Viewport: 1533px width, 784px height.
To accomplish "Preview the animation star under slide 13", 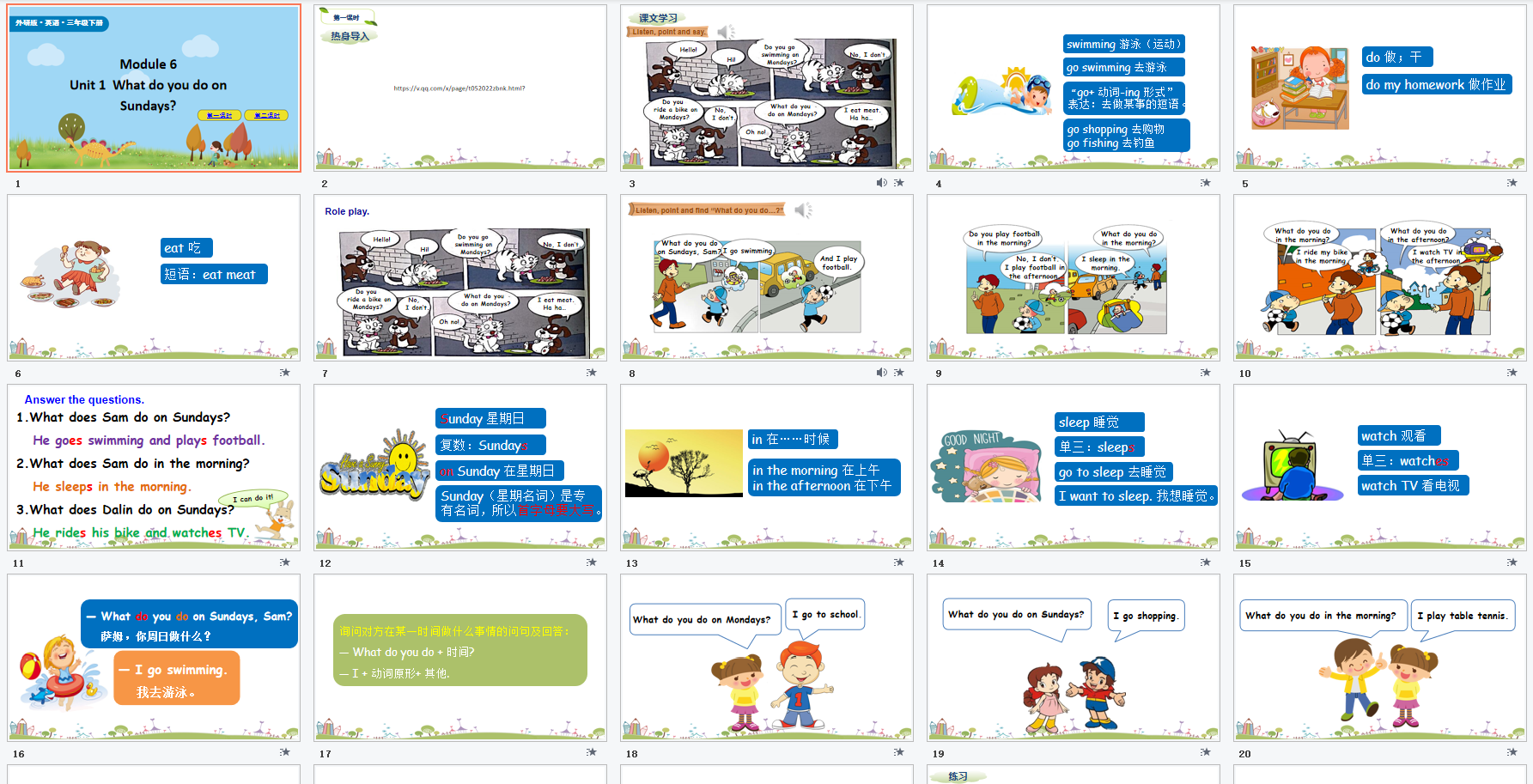I will coord(899,562).
